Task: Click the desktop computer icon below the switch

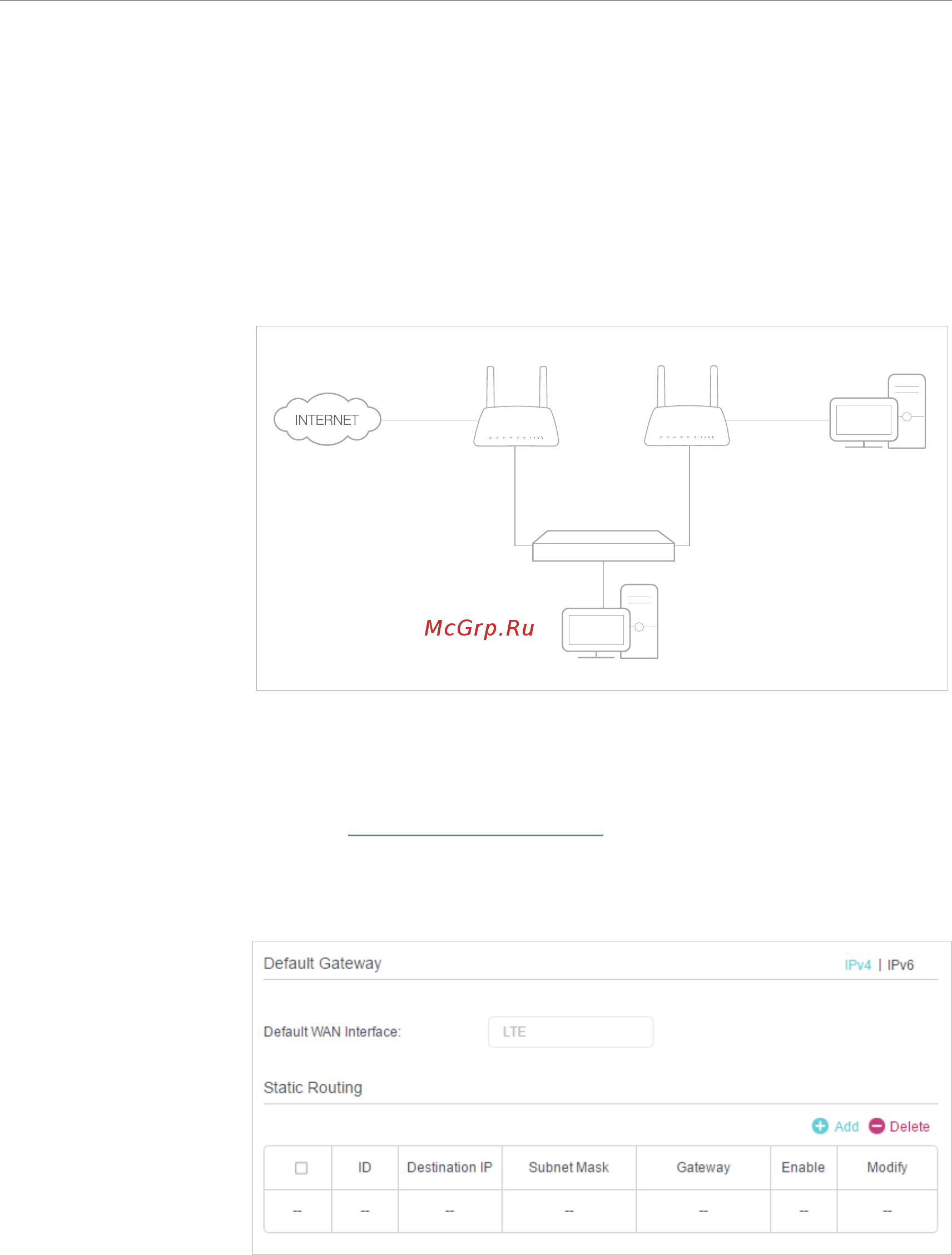Action: [610, 621]
